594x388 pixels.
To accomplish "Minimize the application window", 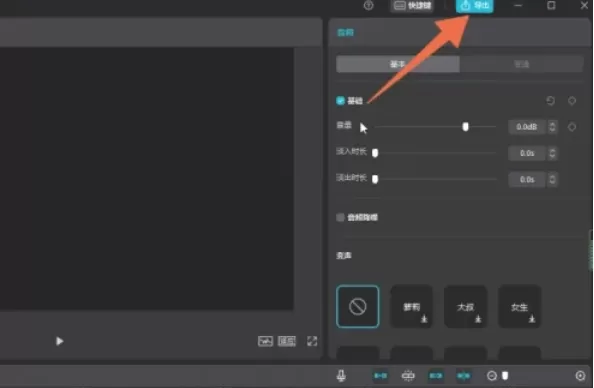I will click(x=518, y=6).
